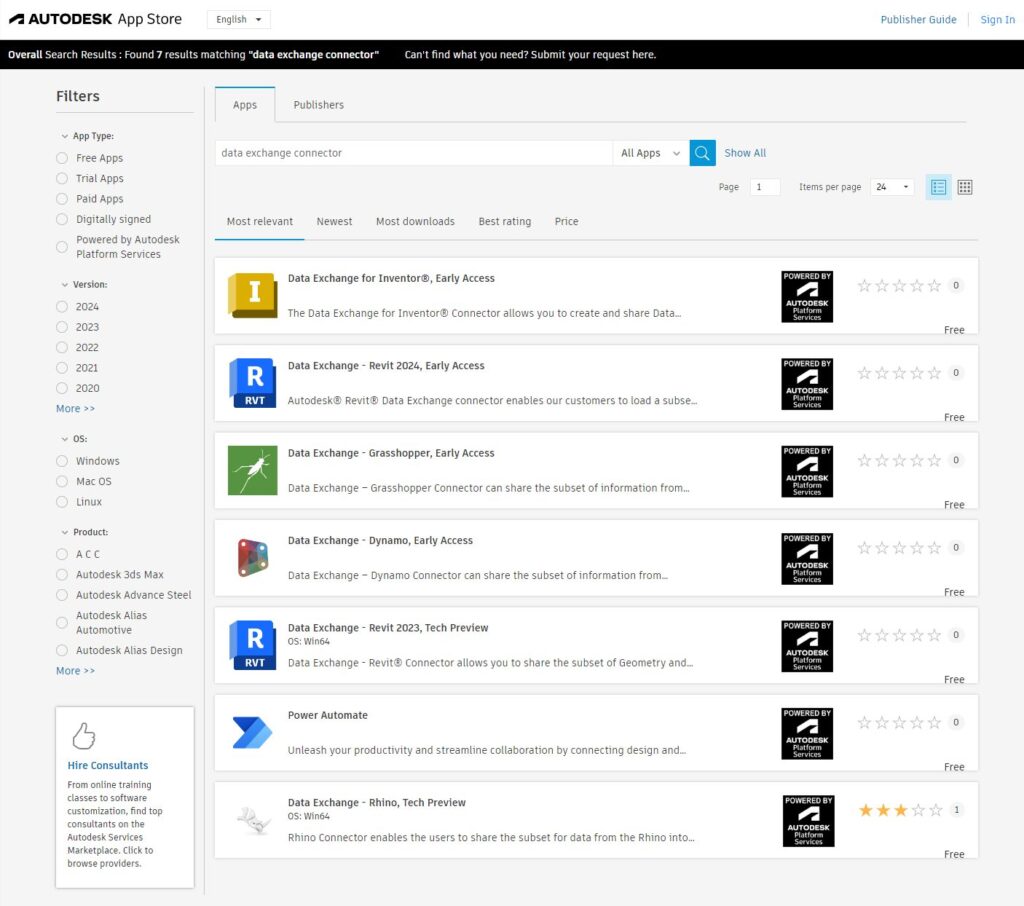Sort by Best rating
The height and width of the screenshot is (906, 1024).
click(505, 221)
